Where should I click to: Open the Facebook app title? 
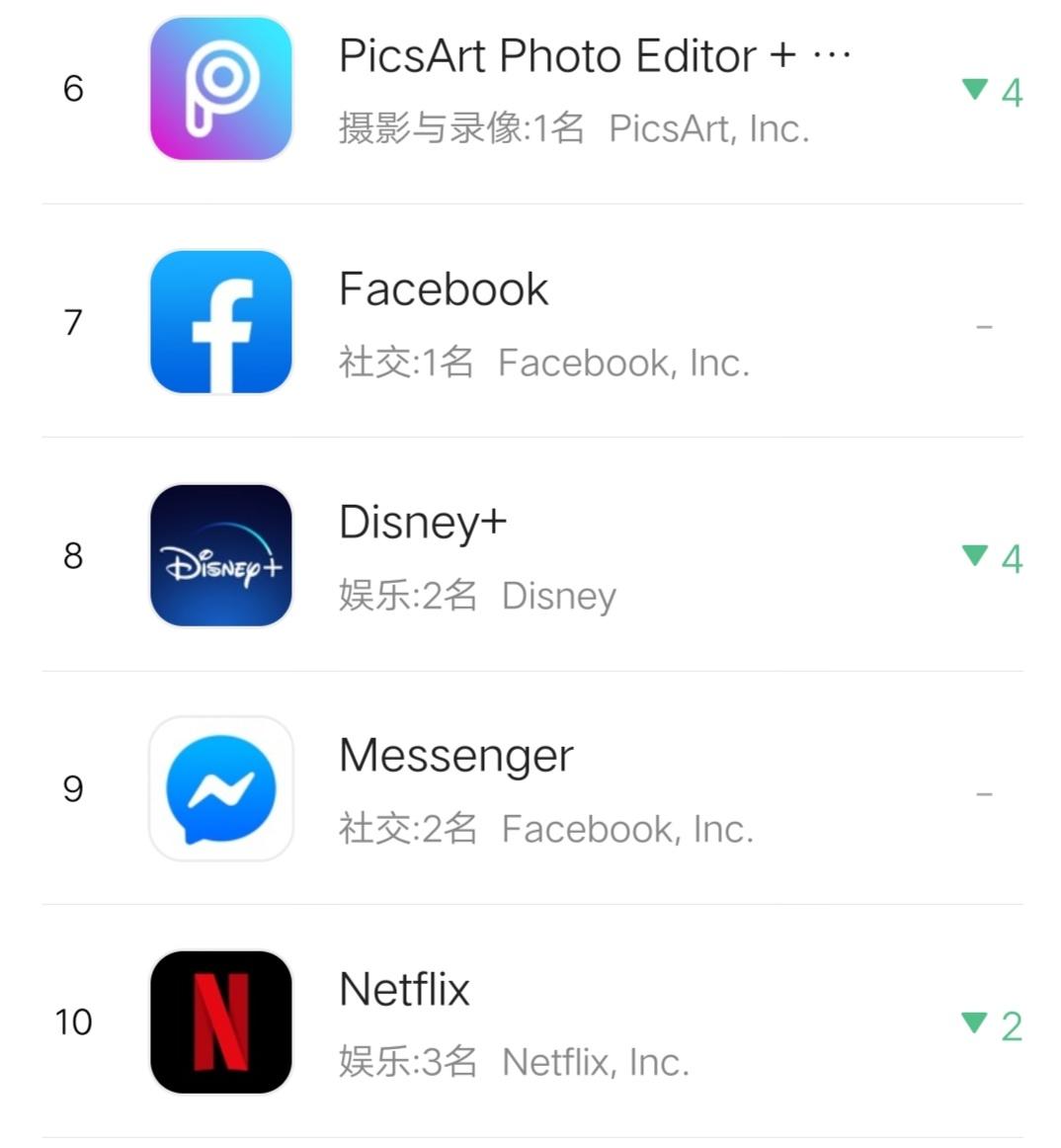click(x=443, y=289)
